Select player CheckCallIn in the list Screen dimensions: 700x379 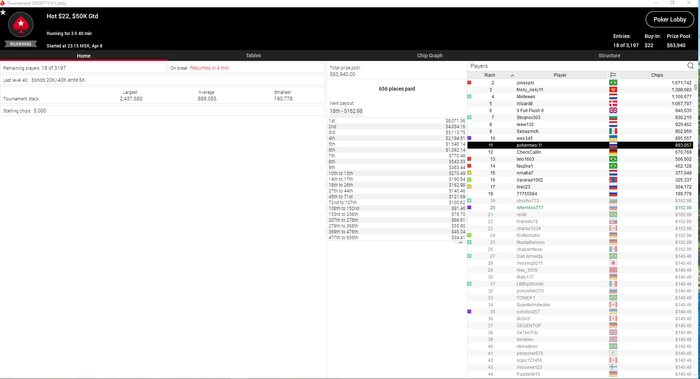click(x=529, y=152)
